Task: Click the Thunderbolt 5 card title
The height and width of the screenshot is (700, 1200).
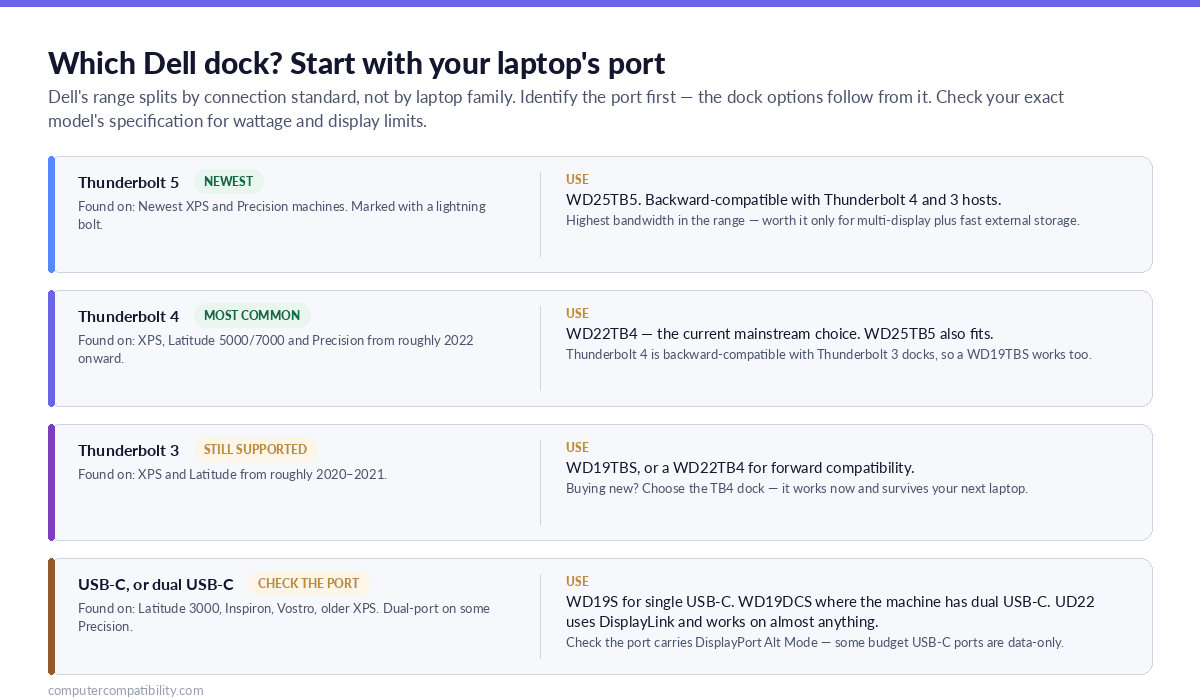Action: 128,182
